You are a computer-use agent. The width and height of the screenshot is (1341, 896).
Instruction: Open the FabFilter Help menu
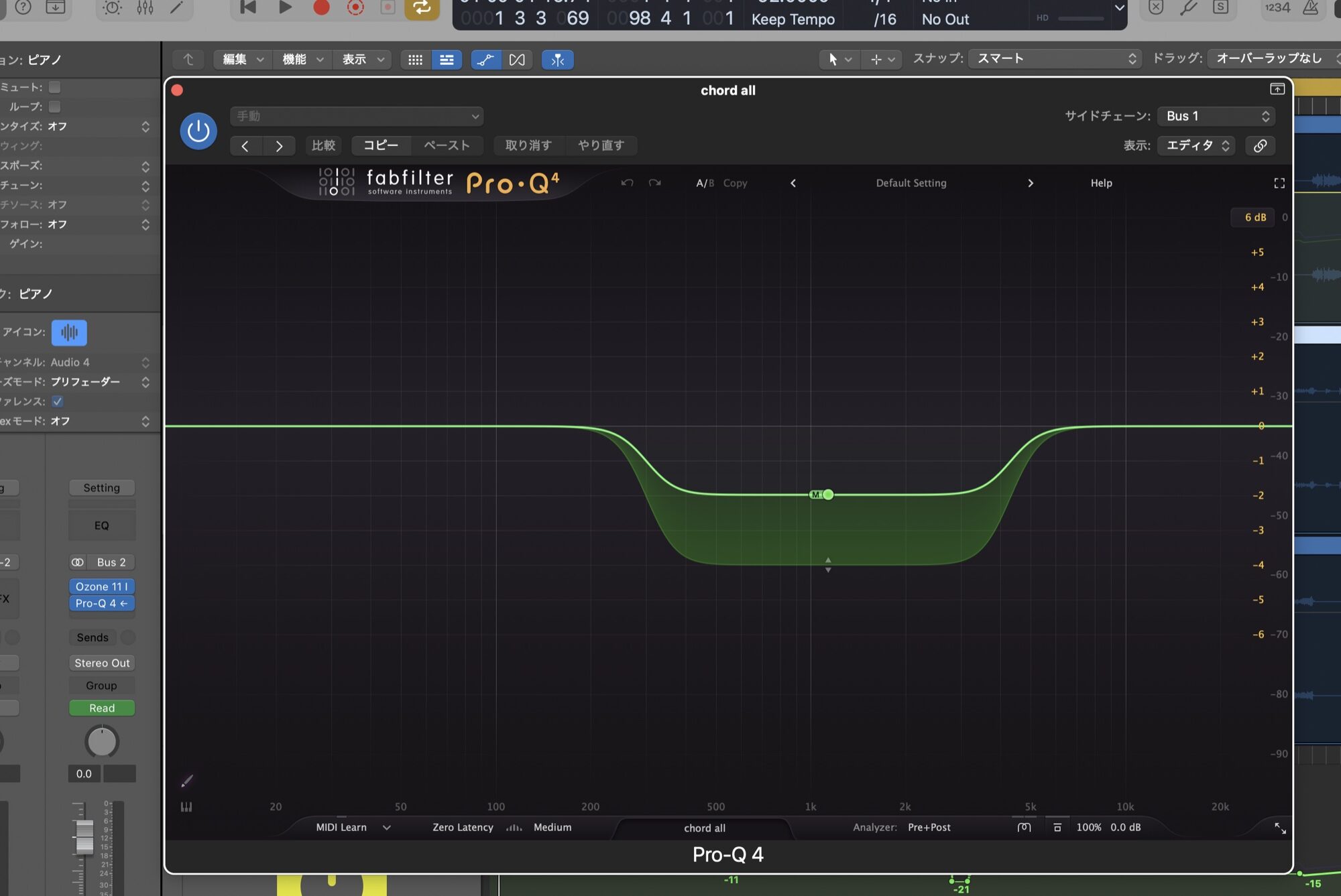coord(1101,183)
